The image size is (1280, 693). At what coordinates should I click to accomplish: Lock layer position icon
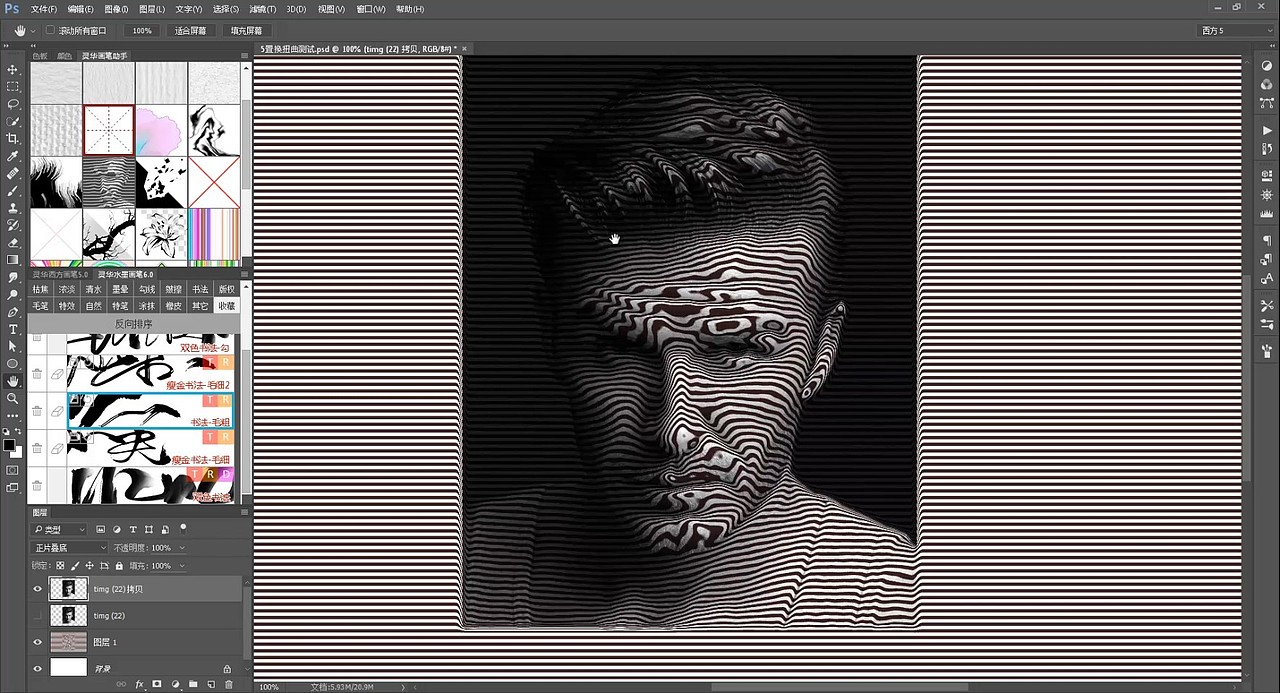(x=90, y=566)
